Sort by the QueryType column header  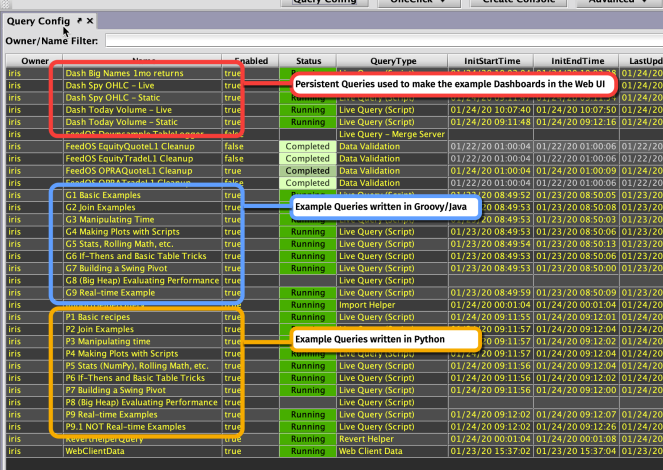[393, 61]
